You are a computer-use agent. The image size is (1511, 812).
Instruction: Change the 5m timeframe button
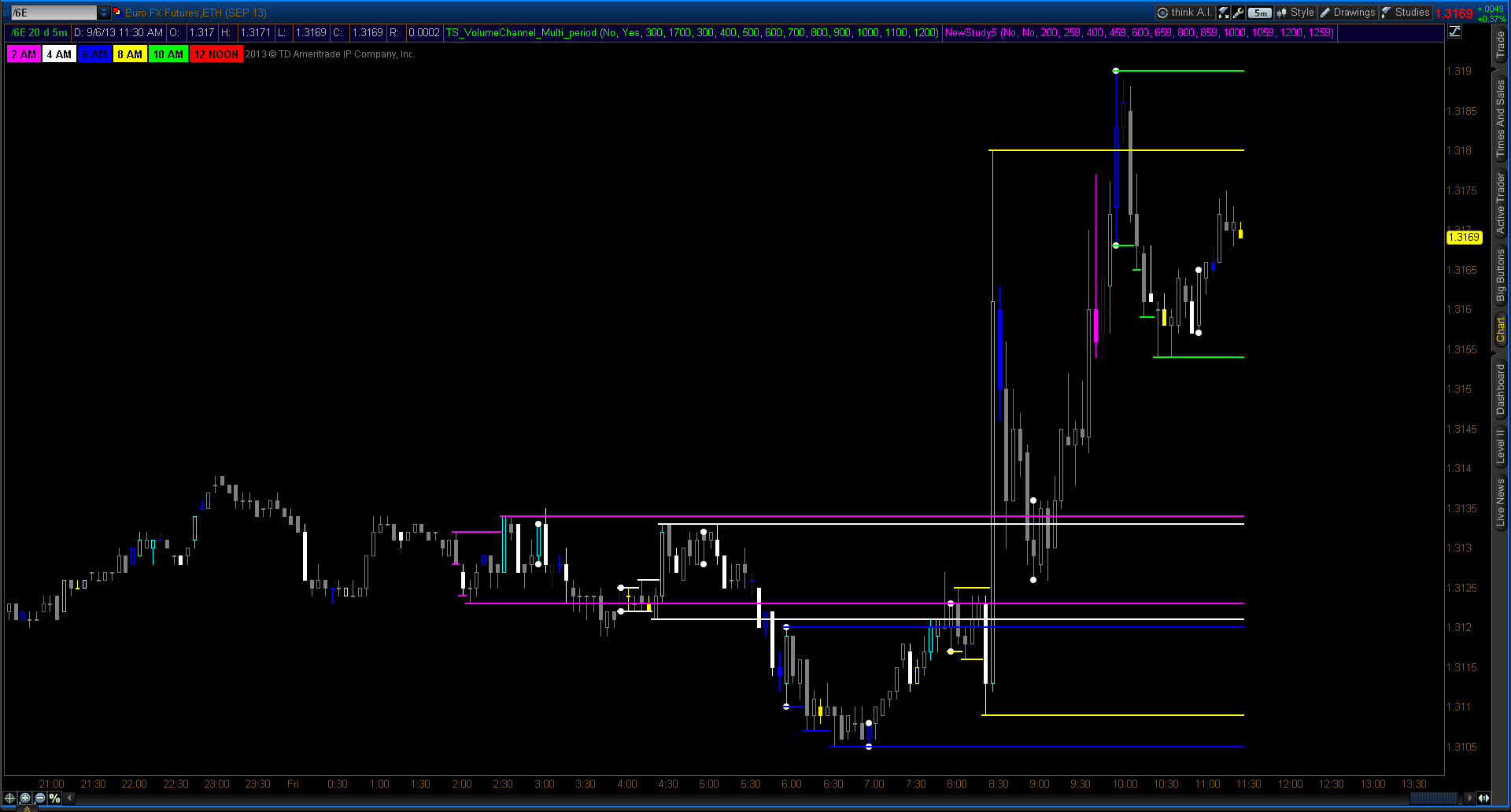1260,13
